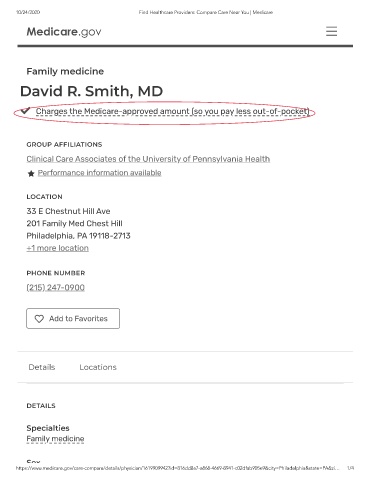
Task: Click the 33 E Chestnut Hill Ave address
Action: pos(68,211)
